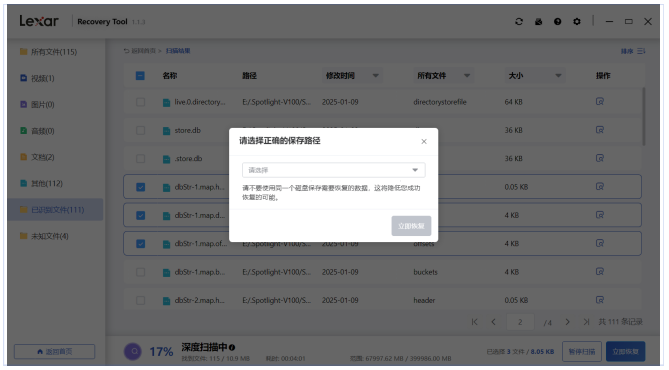Preview .store.db using its action icon
Screen dimensions: 669x370
pyautogui.click(x=600, y=158)
